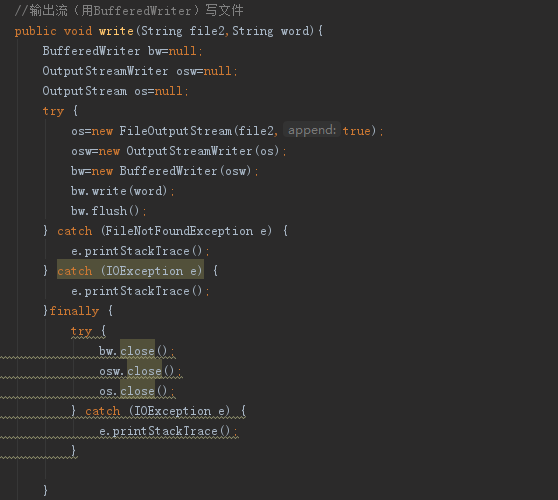Screen dimensions: 558x500
Task: Click the method name write in signature
Action: pos(116,31)
